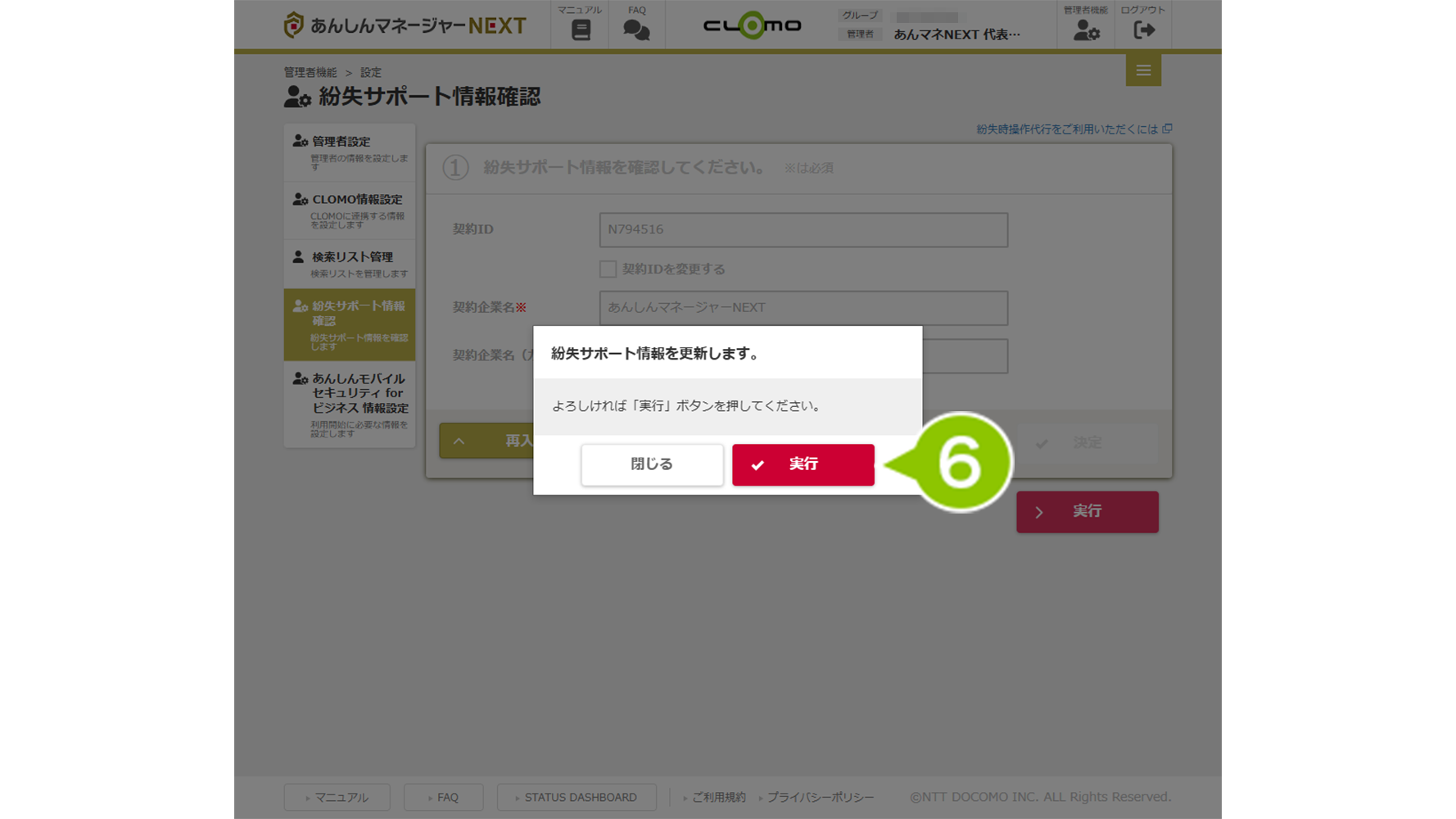Click the large 紛失サポート情報確認 heading icon
The height and width of the screenshot is (819, 1456).
pos(297,97)
